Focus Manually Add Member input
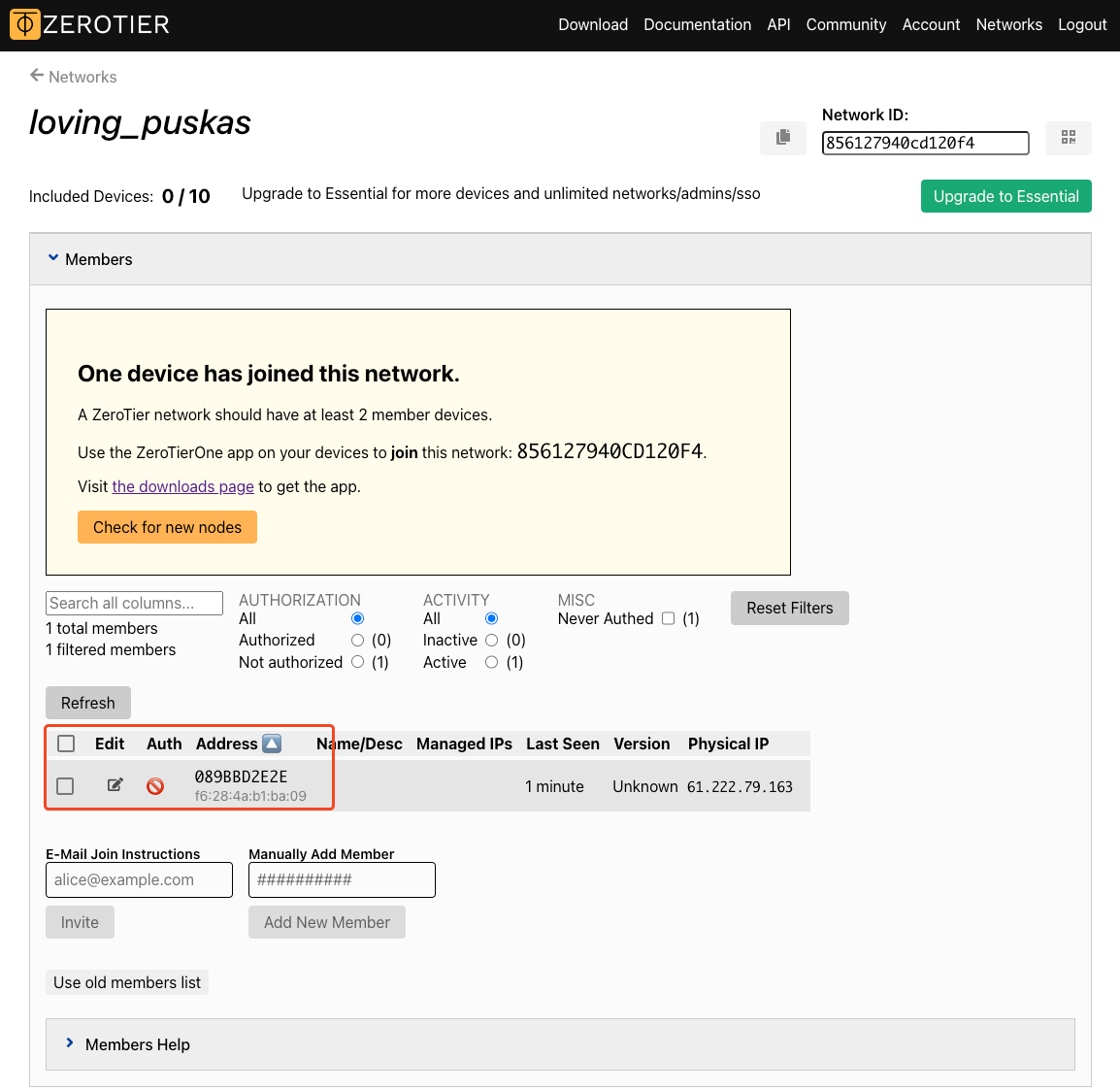Viewport: 1120px width, 1091px height. 343,879
